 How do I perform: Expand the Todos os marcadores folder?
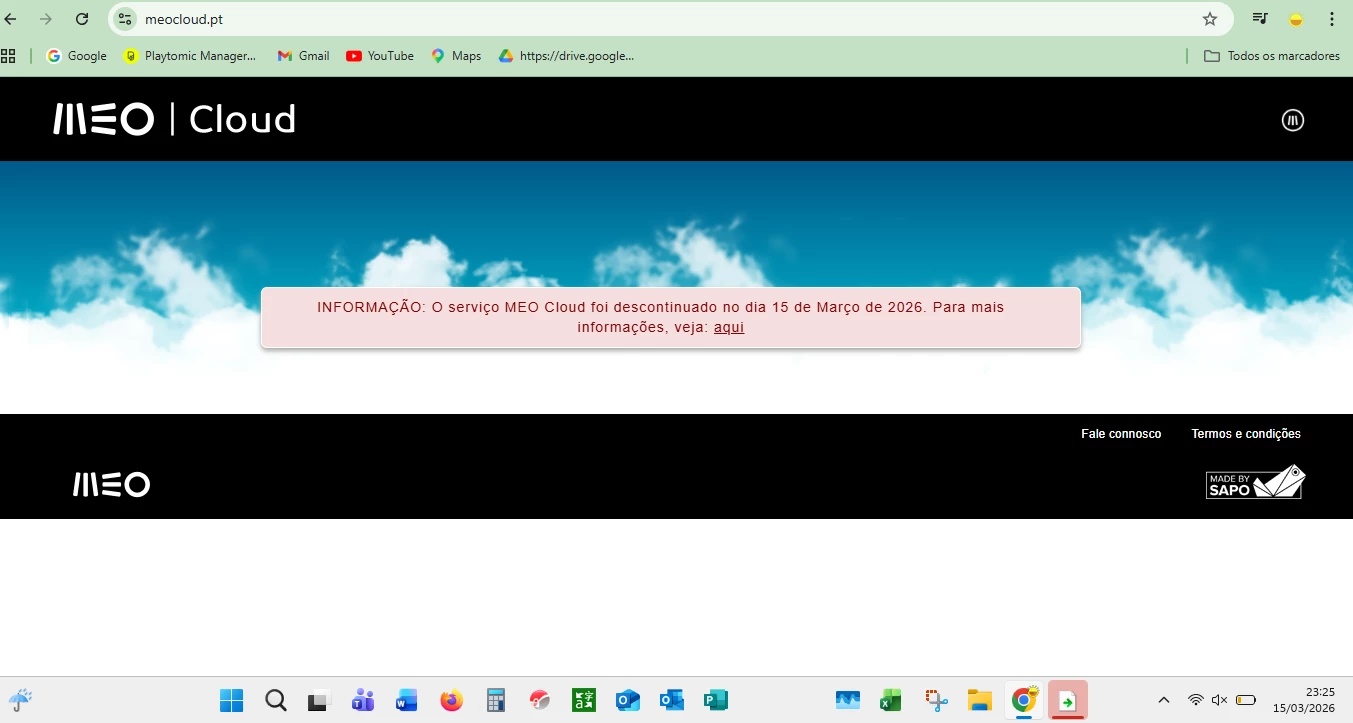point(1272,56)
